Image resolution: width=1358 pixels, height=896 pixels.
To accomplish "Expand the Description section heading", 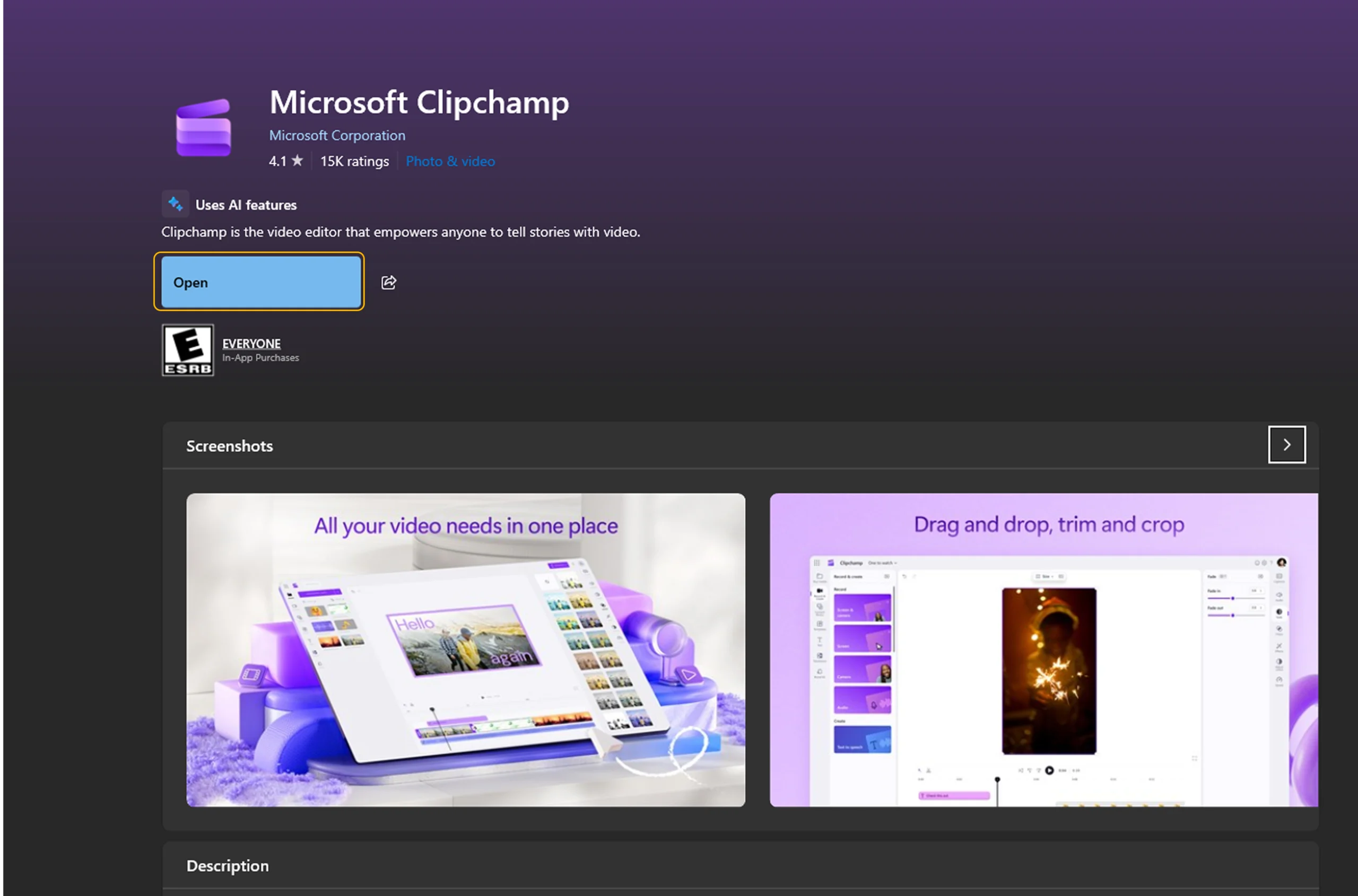I will tap(228, 866).
